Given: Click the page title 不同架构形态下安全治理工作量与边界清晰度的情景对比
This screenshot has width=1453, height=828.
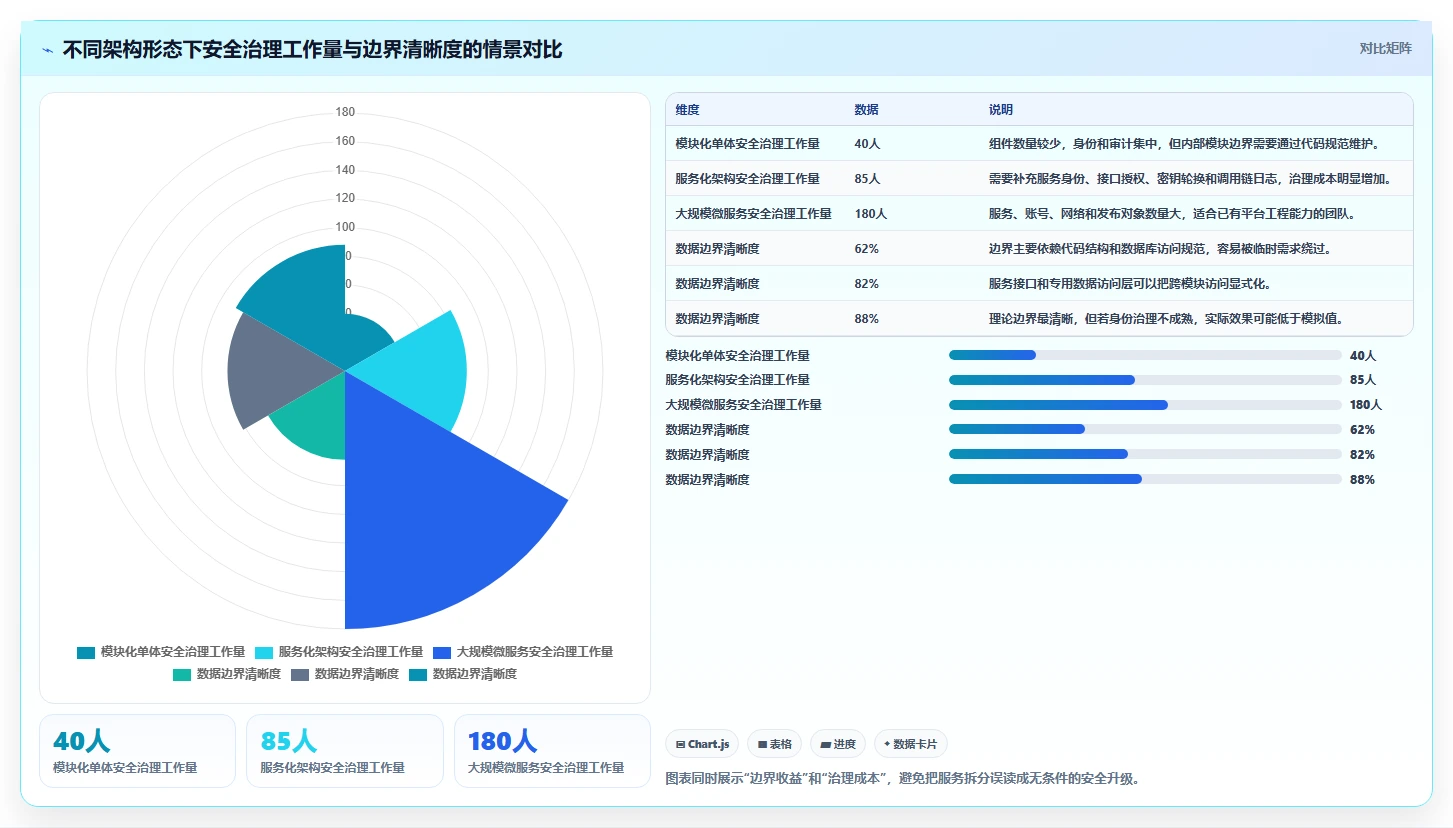Looking at the screenshot, I should point(313,49).
